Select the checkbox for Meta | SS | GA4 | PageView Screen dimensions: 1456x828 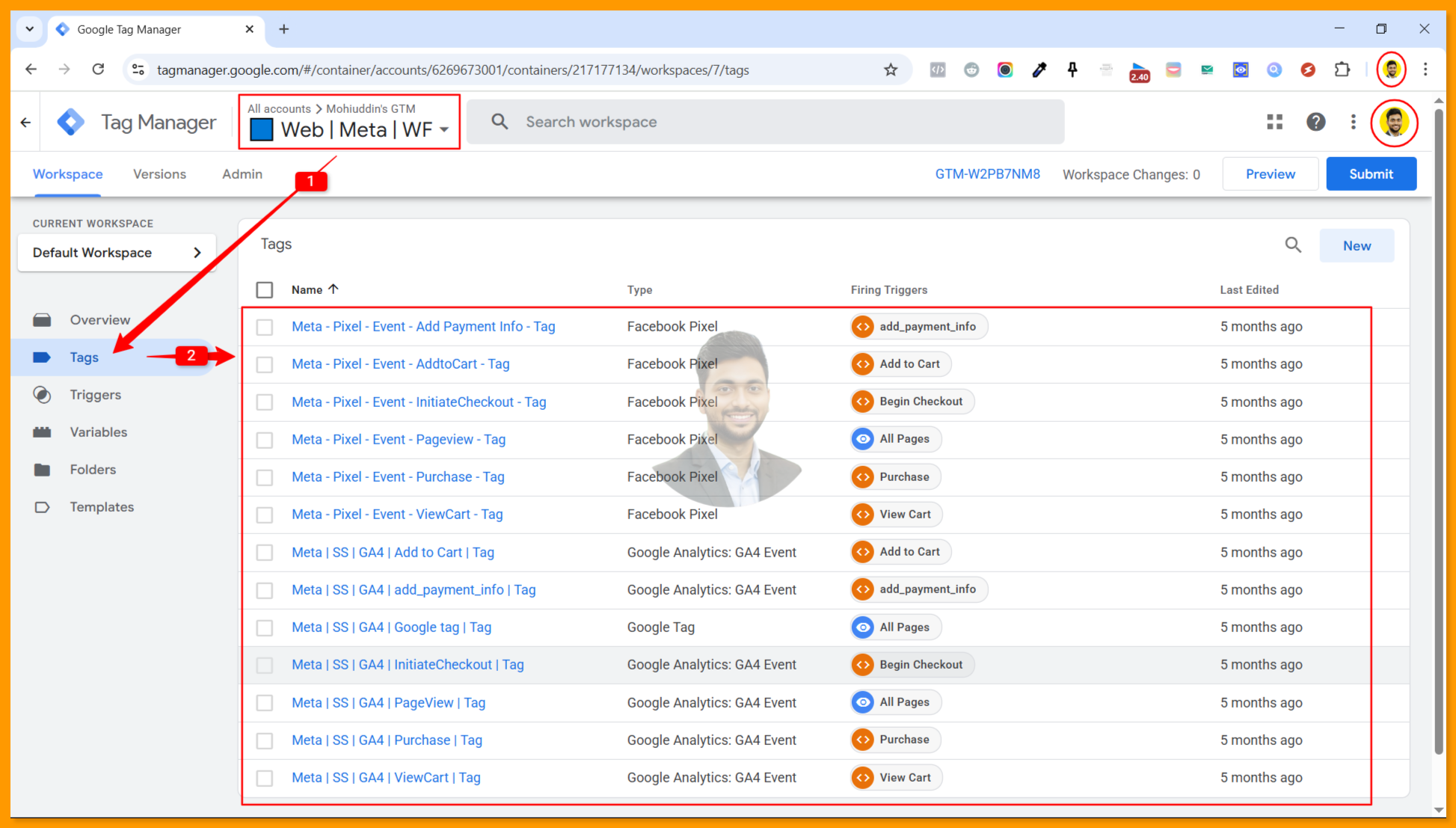click(265, 702)
